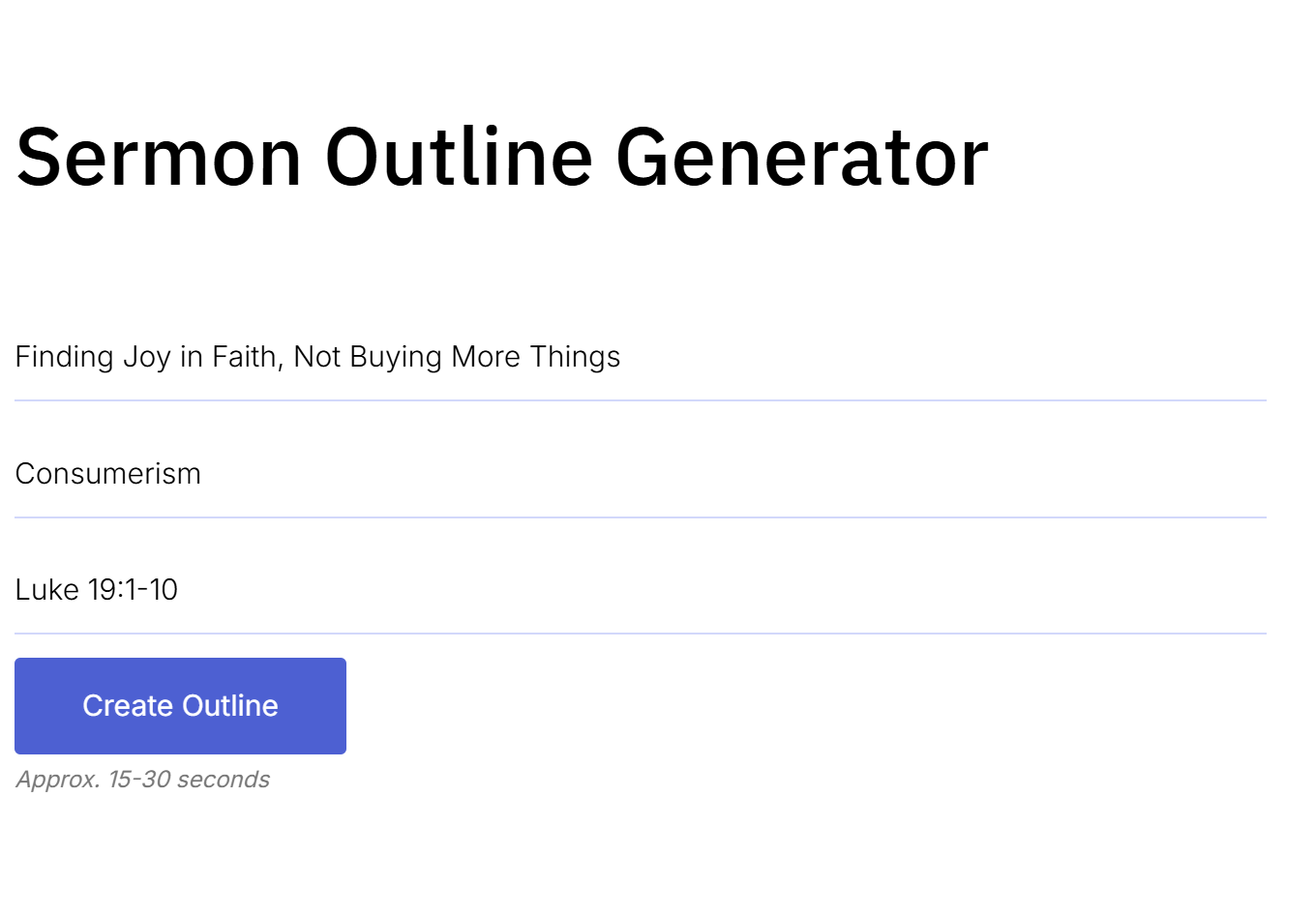Click the Approx. 15-30 seconds note
Viewport: 1316px width, 915px height.
[142, 779]
